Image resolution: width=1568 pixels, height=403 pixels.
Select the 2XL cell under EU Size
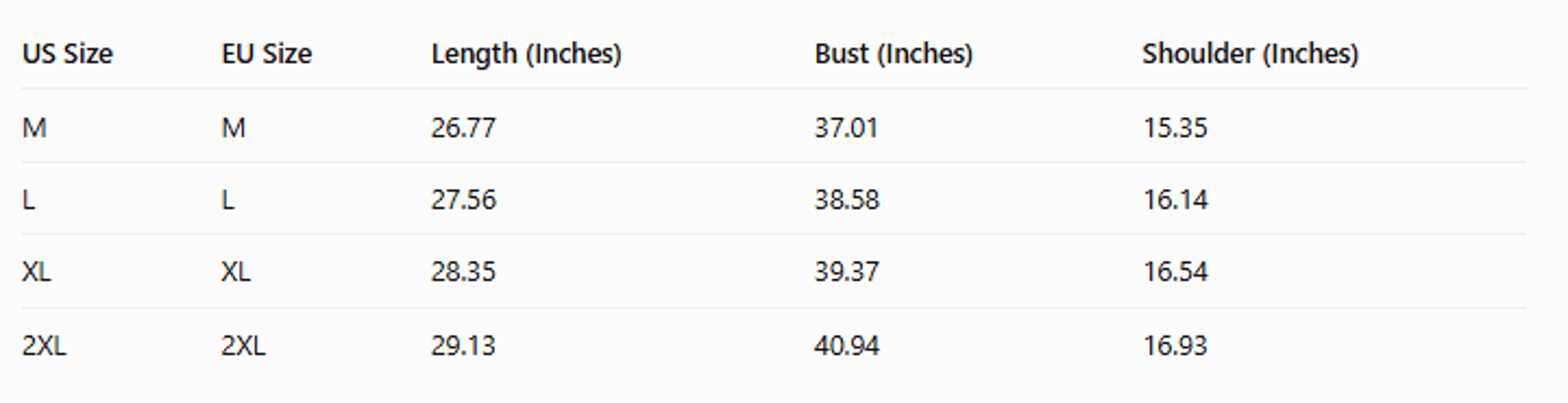pyautogui.click(x=243, y=346)
